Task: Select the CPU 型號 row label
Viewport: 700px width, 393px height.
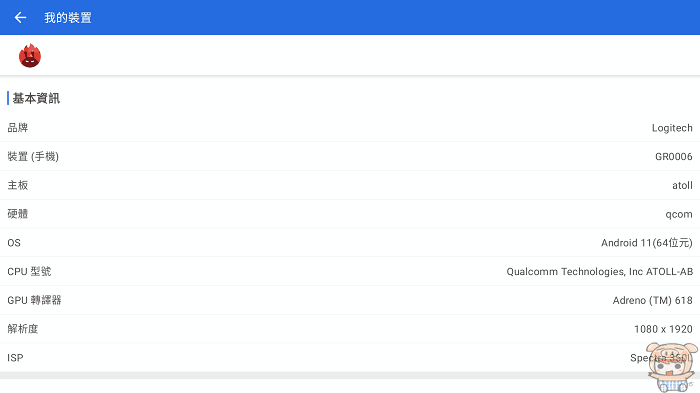Action: (x=29, y=272)
